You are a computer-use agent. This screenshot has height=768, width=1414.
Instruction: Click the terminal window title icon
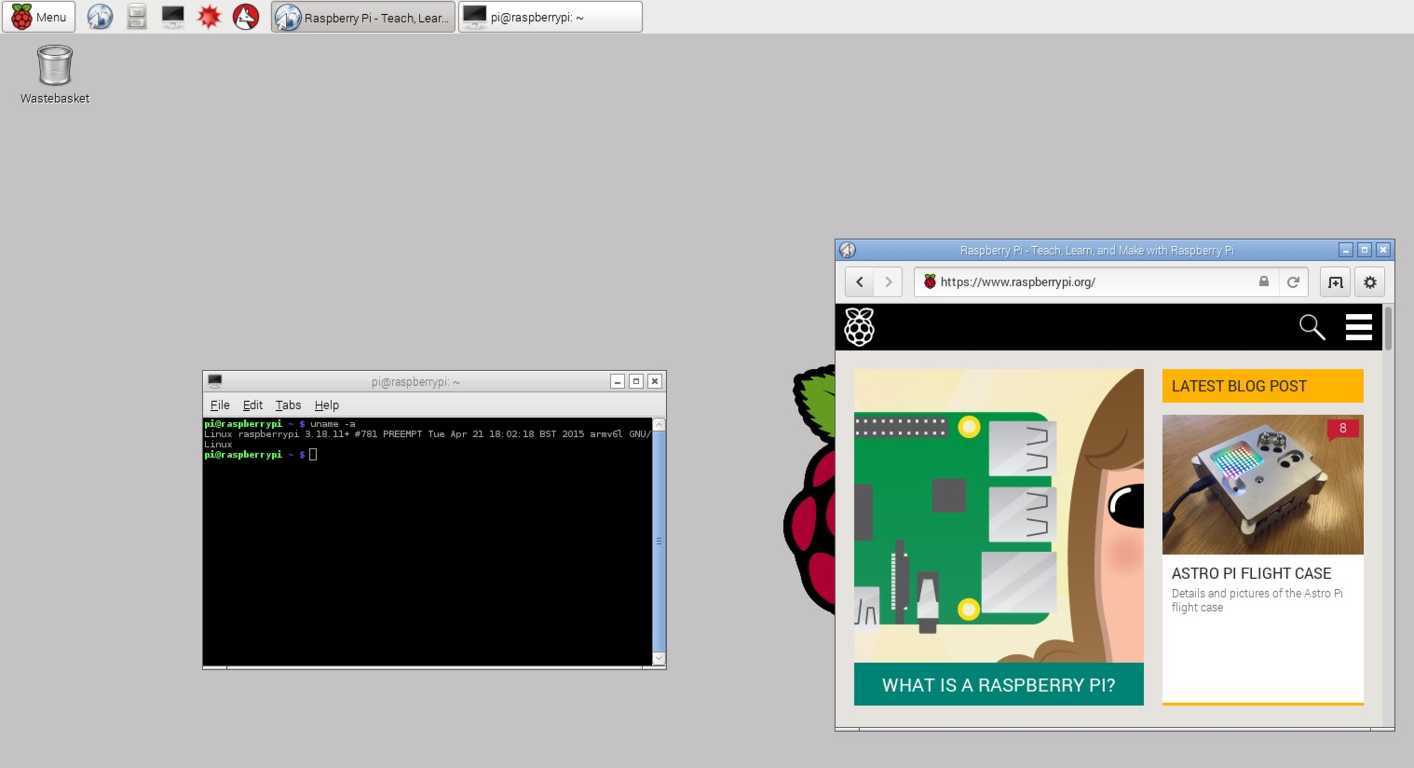click(x=215, y=381)
